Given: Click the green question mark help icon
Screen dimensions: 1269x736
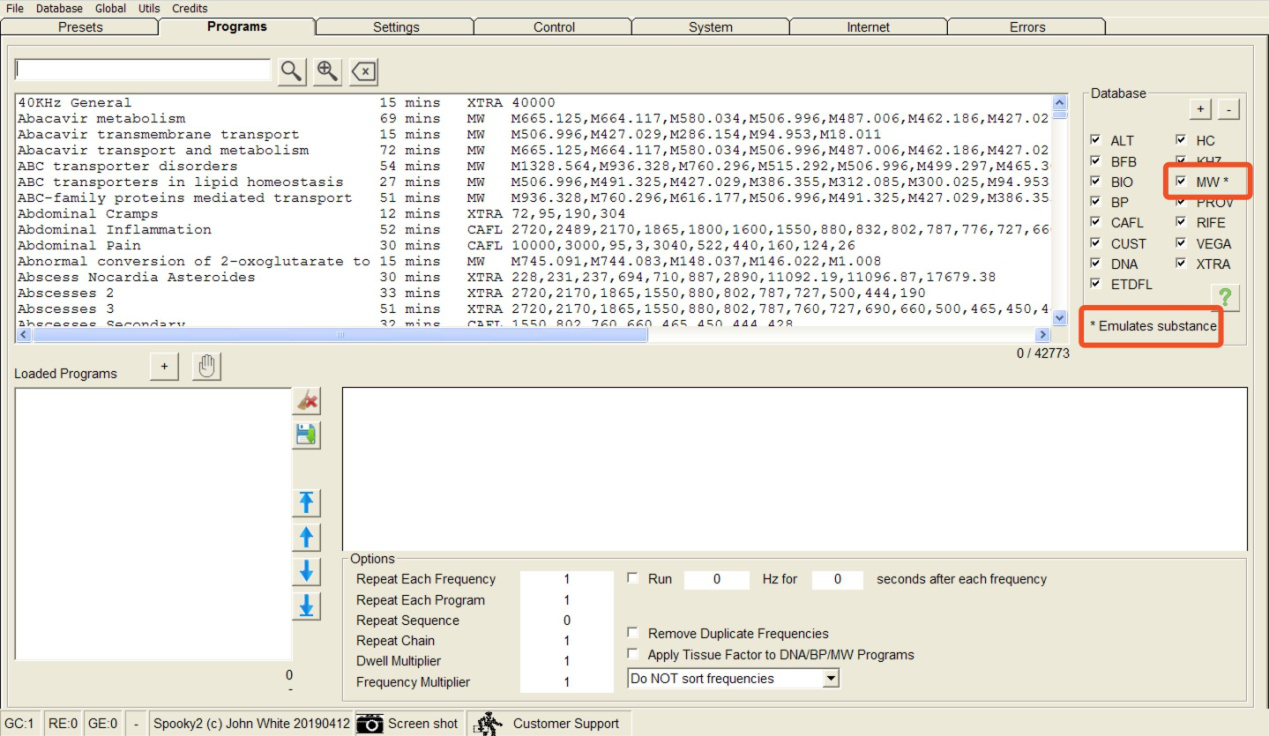Looking at the screenshot, I should [x=1225, y=297].
